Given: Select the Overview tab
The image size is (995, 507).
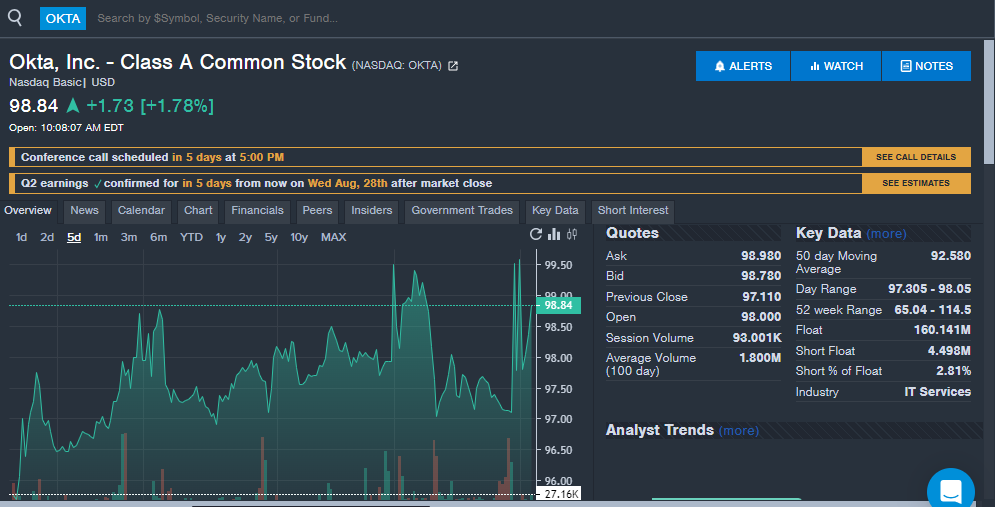Looking at the screenshot, I should click(28, 211).
